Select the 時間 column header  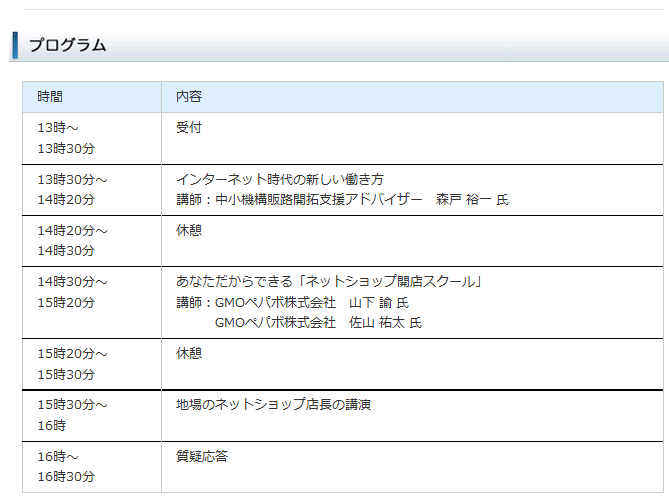point(92,97)
